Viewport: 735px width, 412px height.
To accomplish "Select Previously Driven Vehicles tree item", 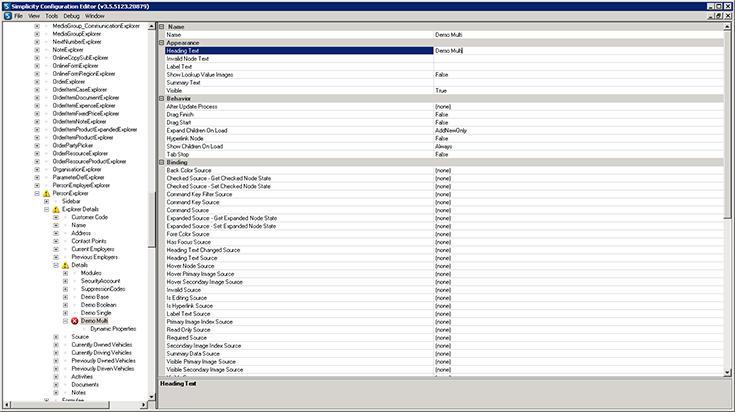I will [103, 369].
